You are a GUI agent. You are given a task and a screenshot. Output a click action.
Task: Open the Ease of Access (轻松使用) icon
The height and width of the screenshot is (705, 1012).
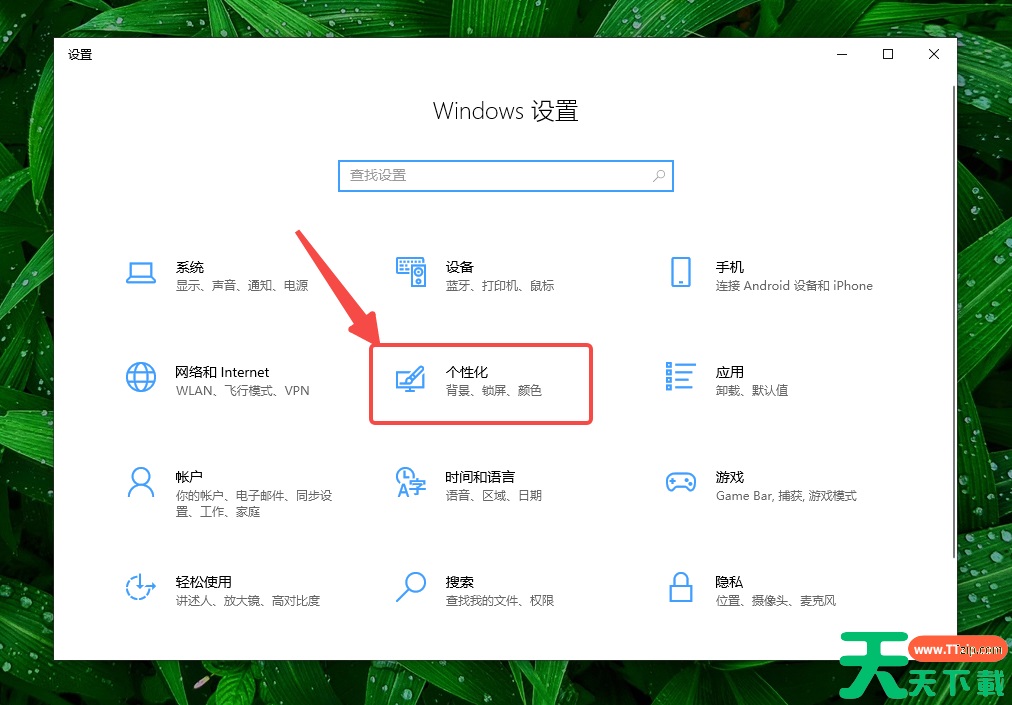(x=141, y=587)
